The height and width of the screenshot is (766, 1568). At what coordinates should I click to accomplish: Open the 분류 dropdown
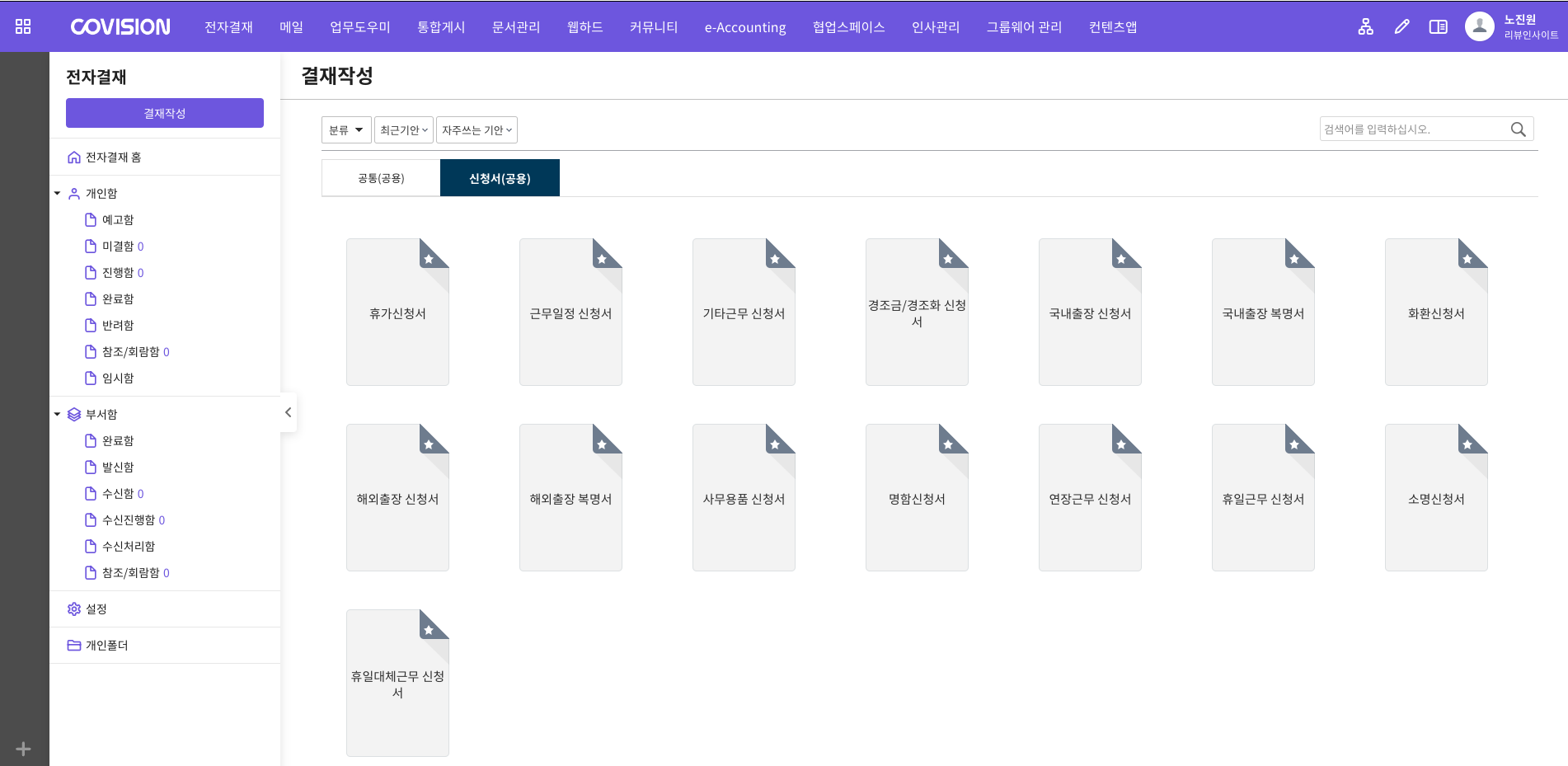point(346,130)
